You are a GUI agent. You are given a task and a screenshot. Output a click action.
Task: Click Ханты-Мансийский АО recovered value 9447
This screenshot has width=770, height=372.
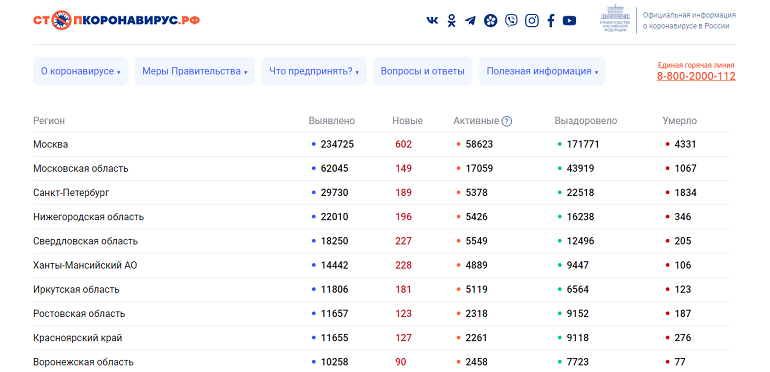(578, 265)
